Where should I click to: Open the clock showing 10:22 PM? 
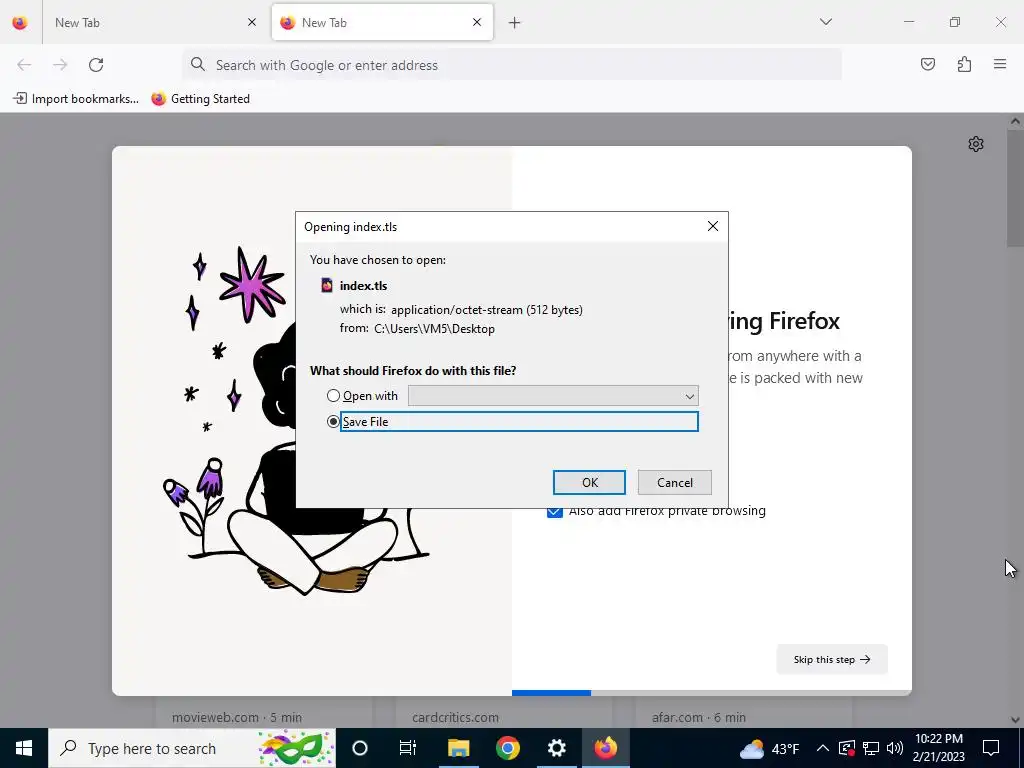939,748
